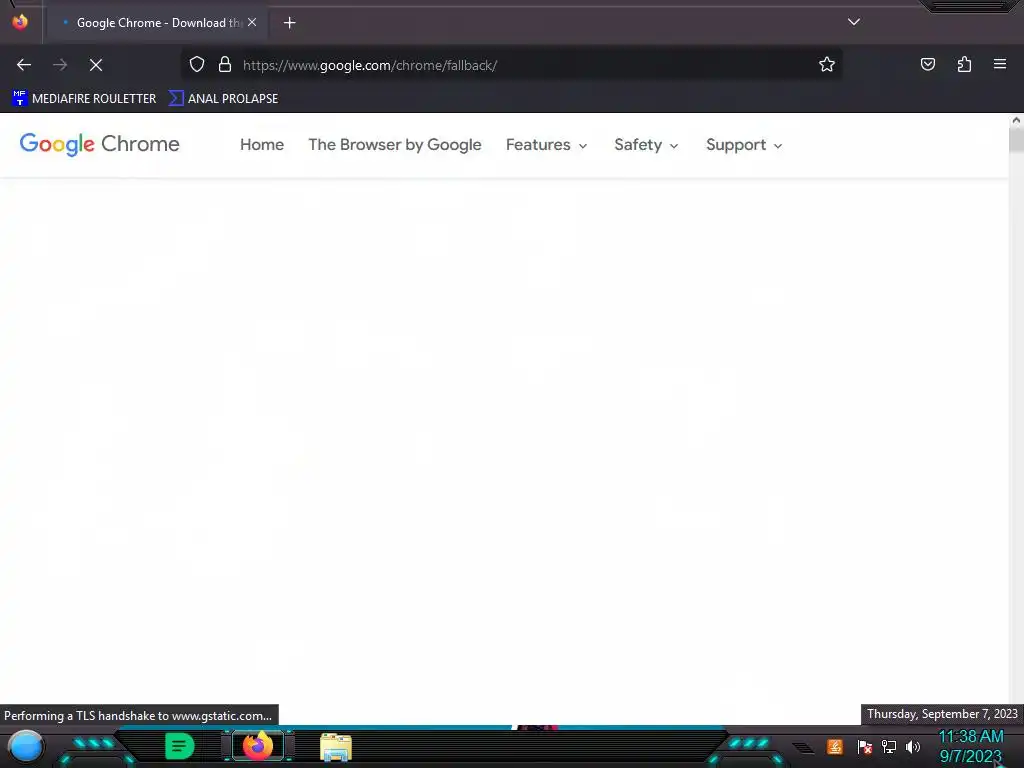This screenshot has height=768, width=1024.
Task: Open the green notes app in taskbar
Action: 179,746
